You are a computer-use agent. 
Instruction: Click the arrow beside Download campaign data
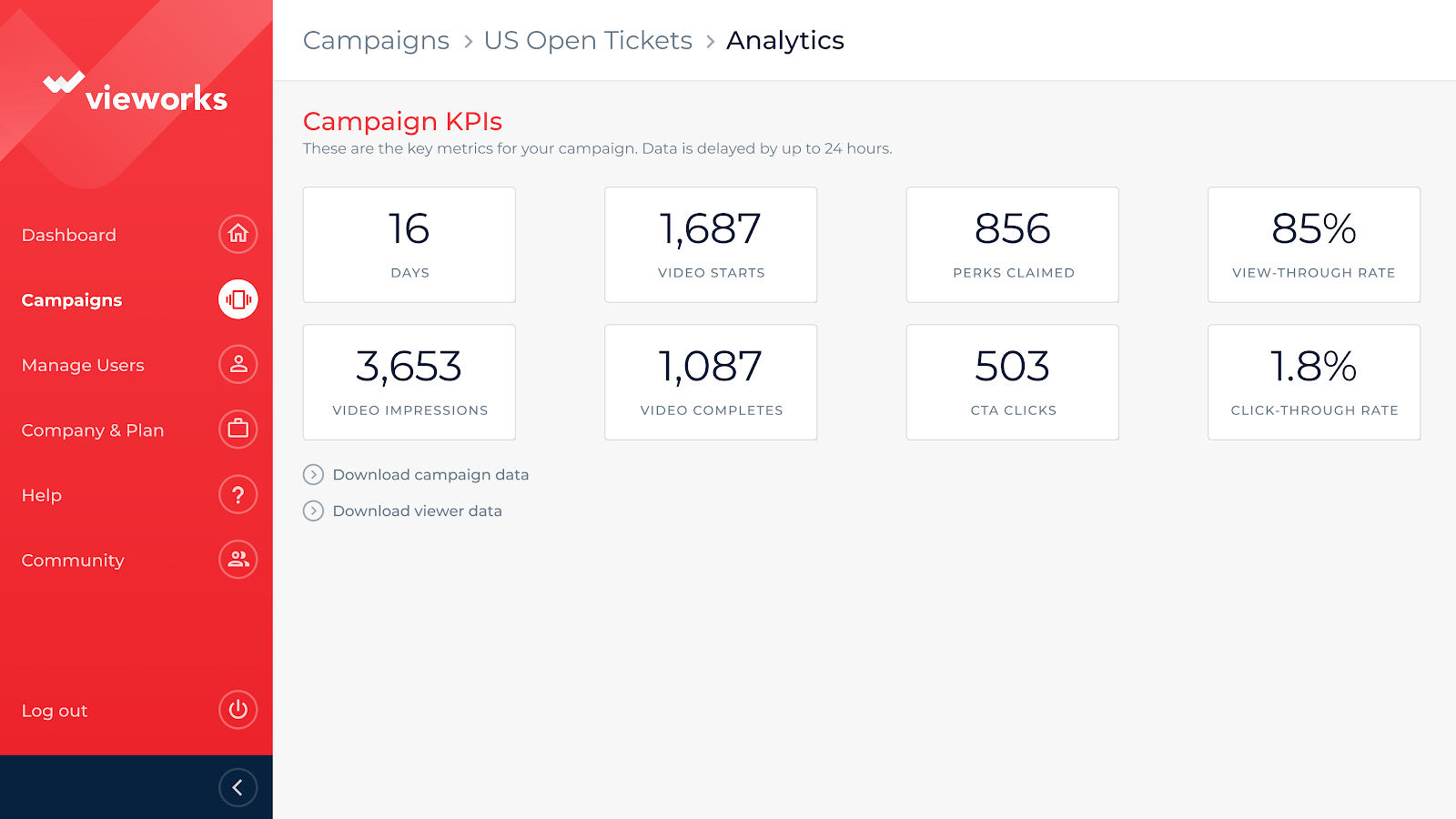point(313,475)
